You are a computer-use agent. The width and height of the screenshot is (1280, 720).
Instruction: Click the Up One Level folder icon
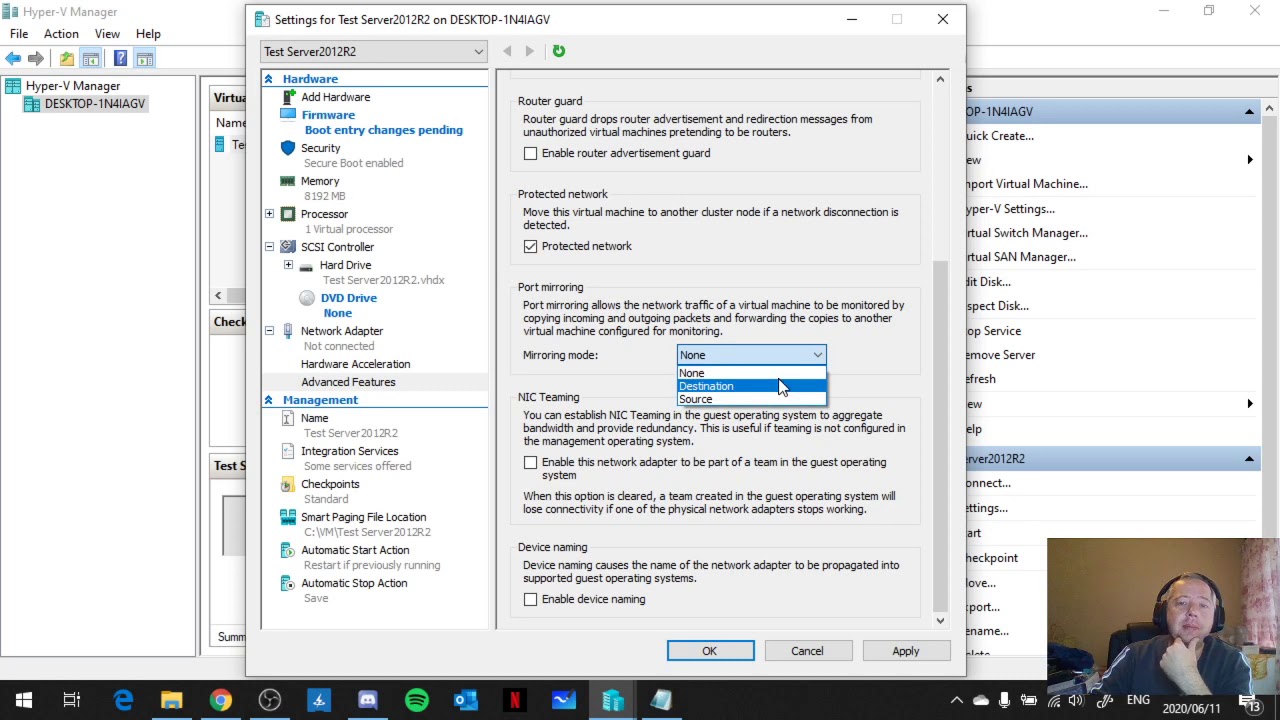click(x=66, y=59)
